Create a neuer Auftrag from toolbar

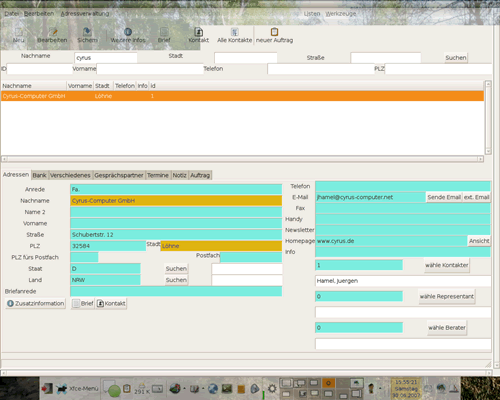pyautogui.click(x=274, y=35)
